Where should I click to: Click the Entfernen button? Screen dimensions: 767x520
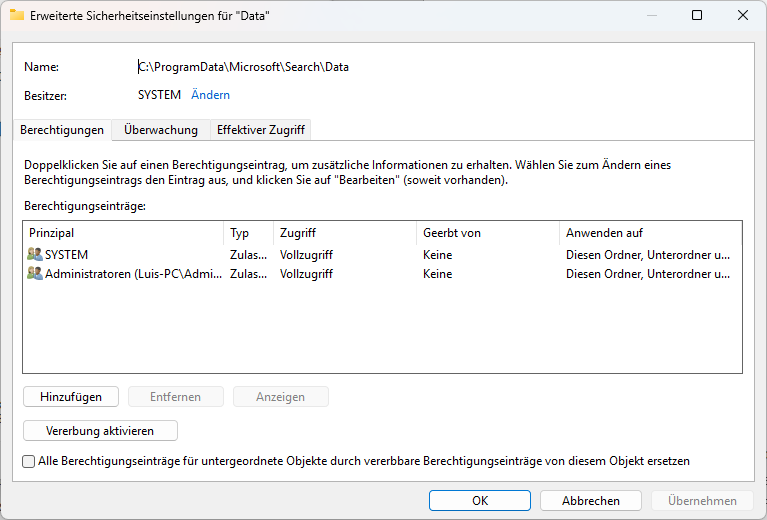tap(176, 397)
